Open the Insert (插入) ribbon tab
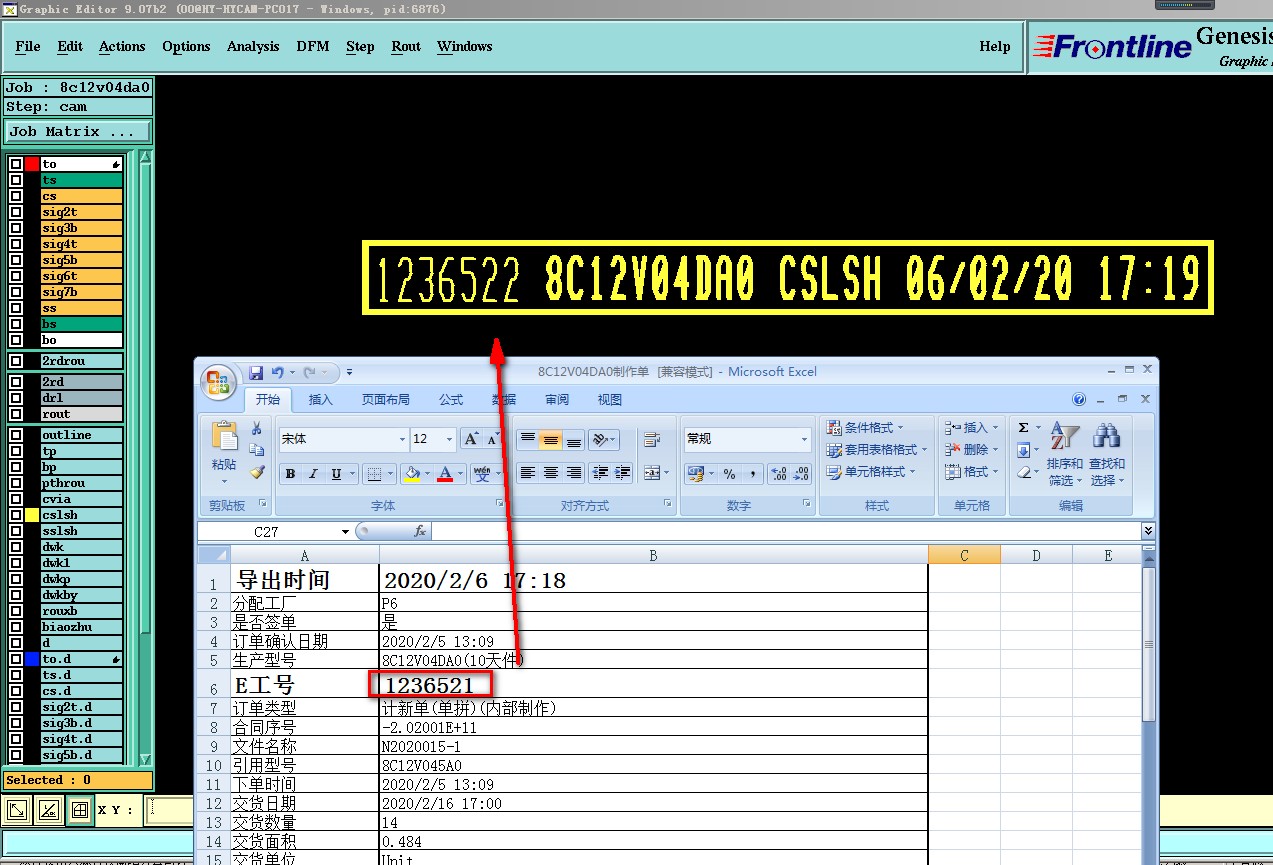Viewport: 1273px width, 865px height. [x=321, y=400]
